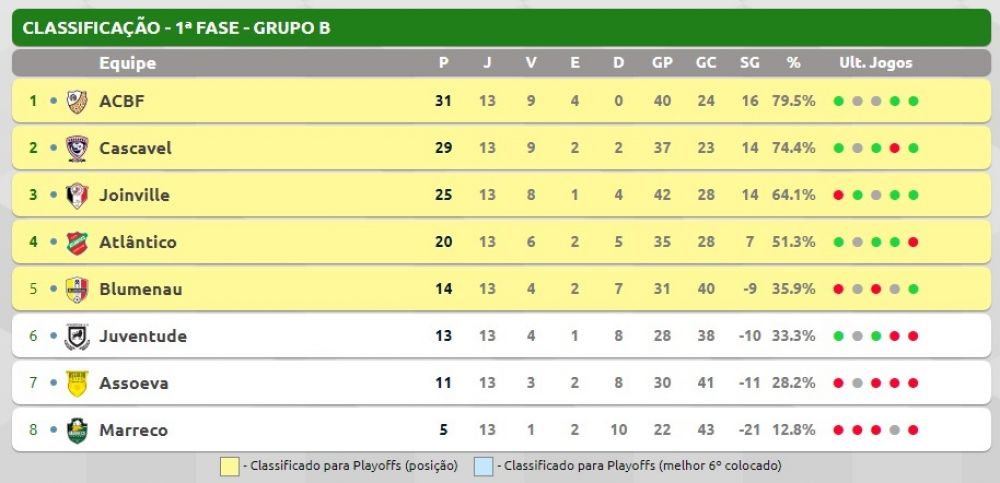Click the blue melhor 6º colocado swatch

pos(483,466)
